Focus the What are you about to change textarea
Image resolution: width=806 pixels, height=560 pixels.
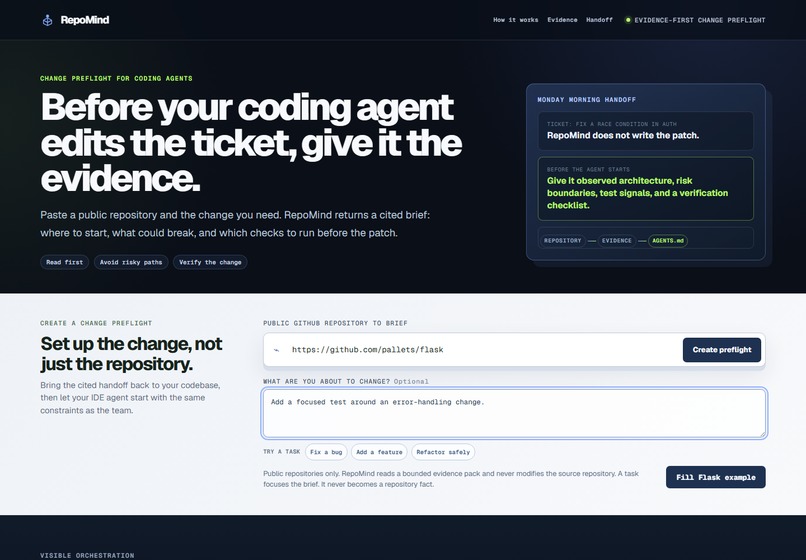514,413
